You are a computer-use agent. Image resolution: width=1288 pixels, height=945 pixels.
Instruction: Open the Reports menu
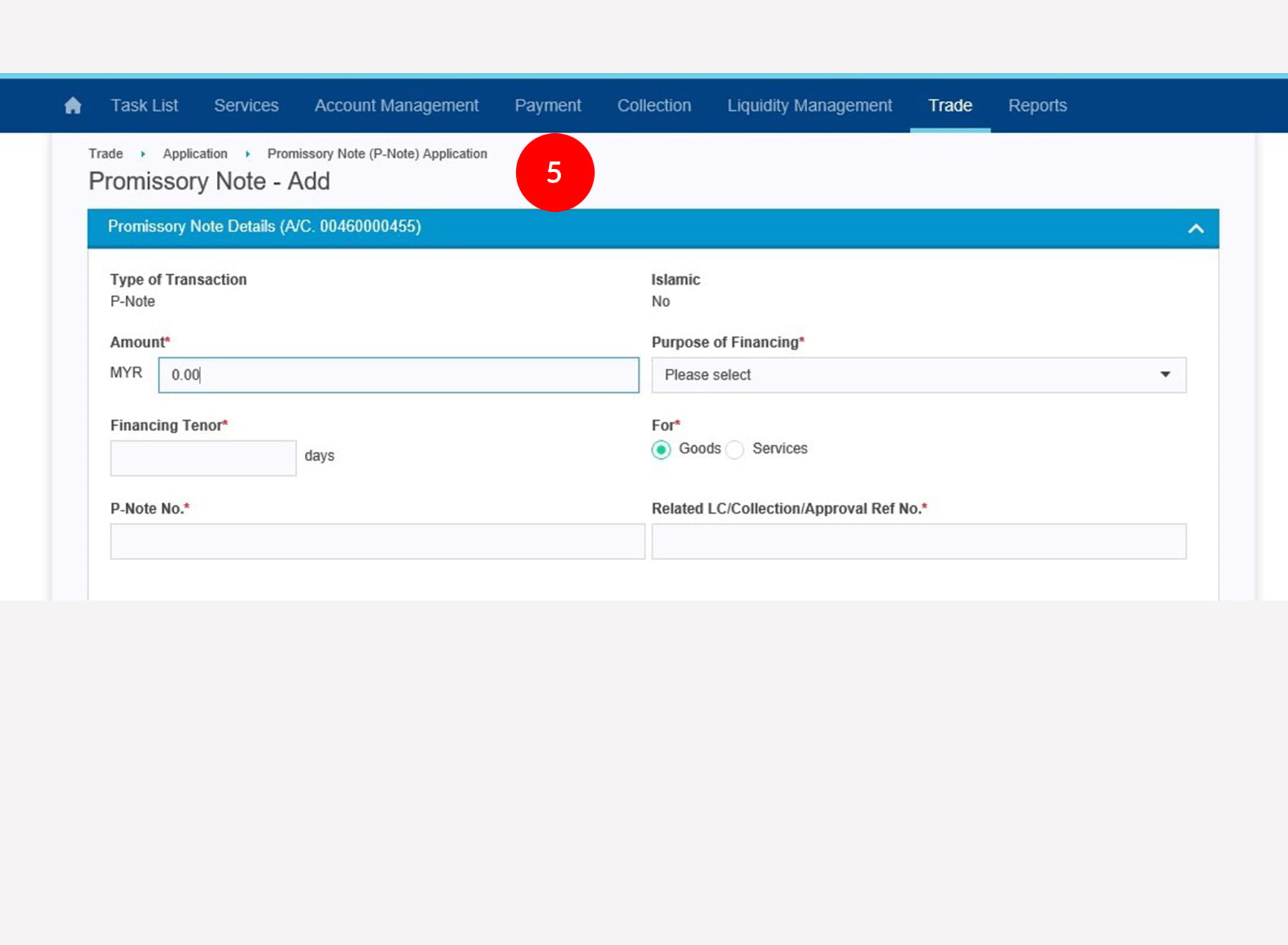[1037, 106]
